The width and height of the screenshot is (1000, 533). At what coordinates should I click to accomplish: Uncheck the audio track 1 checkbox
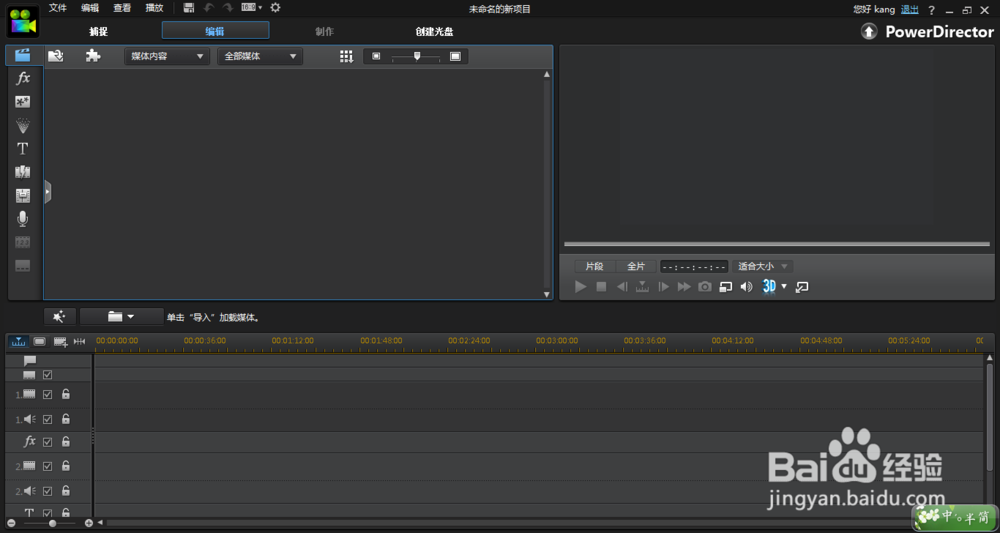(47, 419)
